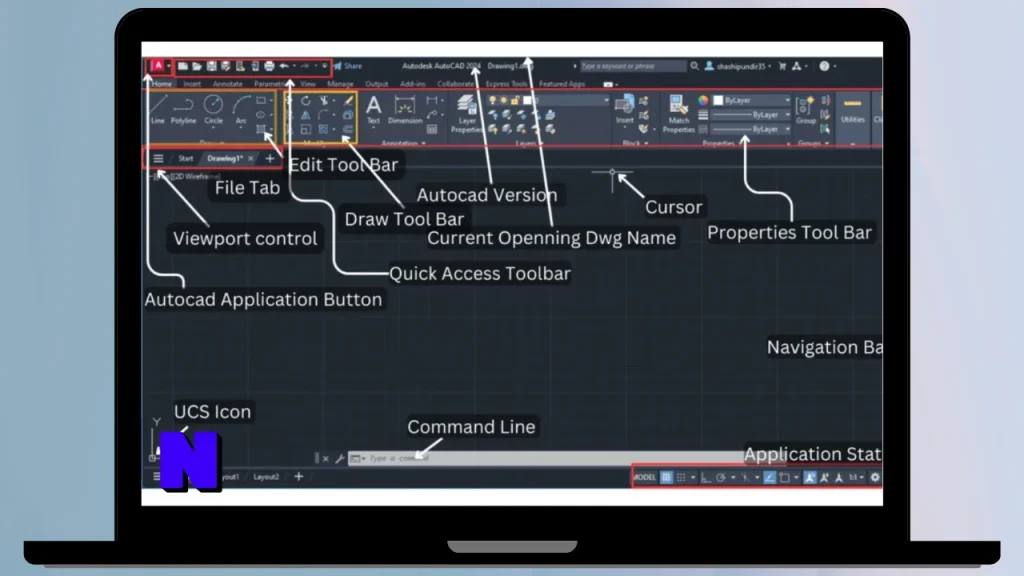Select the Mirror tool
Viewport: 1024px width, 576px height.
[x=306, y=115]
